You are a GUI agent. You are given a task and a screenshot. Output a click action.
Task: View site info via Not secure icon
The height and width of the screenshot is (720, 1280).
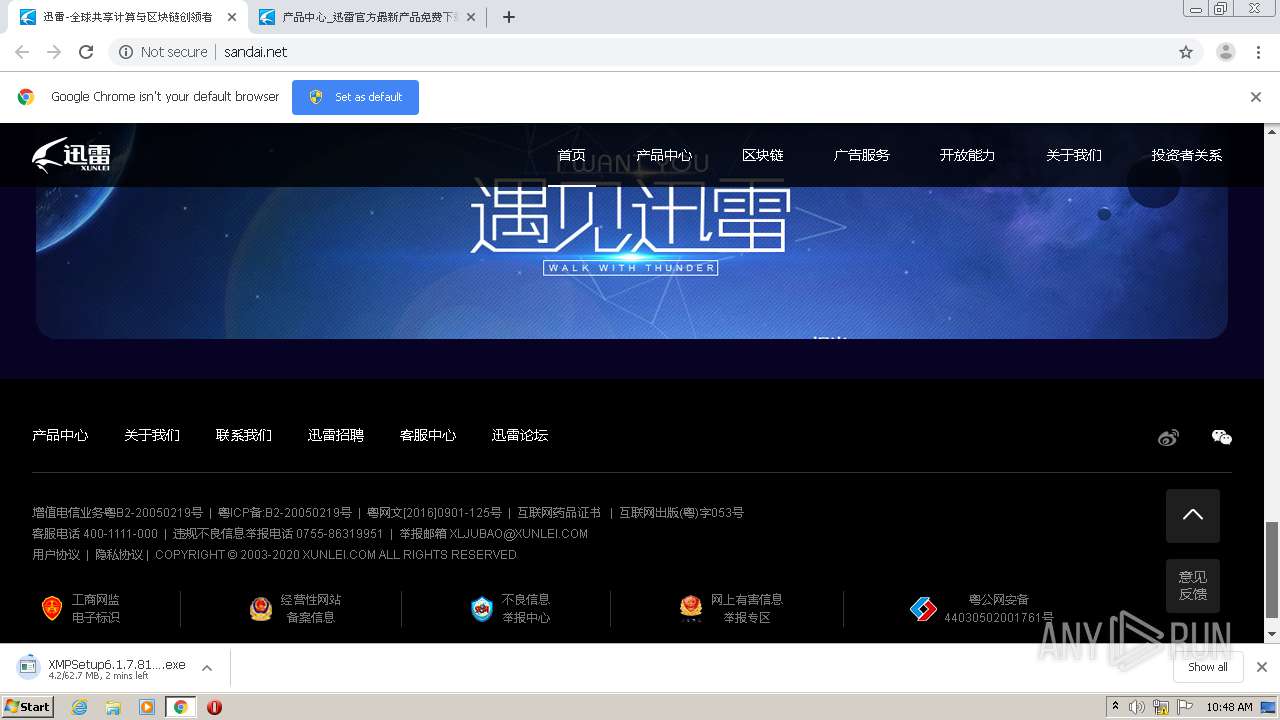(x=126, y=52)
